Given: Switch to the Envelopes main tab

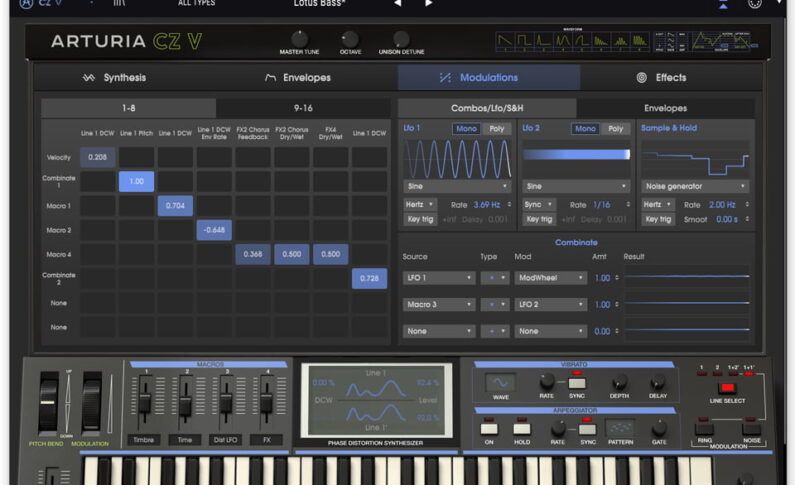Looking at the screenshot, I should tap(298, 78).
